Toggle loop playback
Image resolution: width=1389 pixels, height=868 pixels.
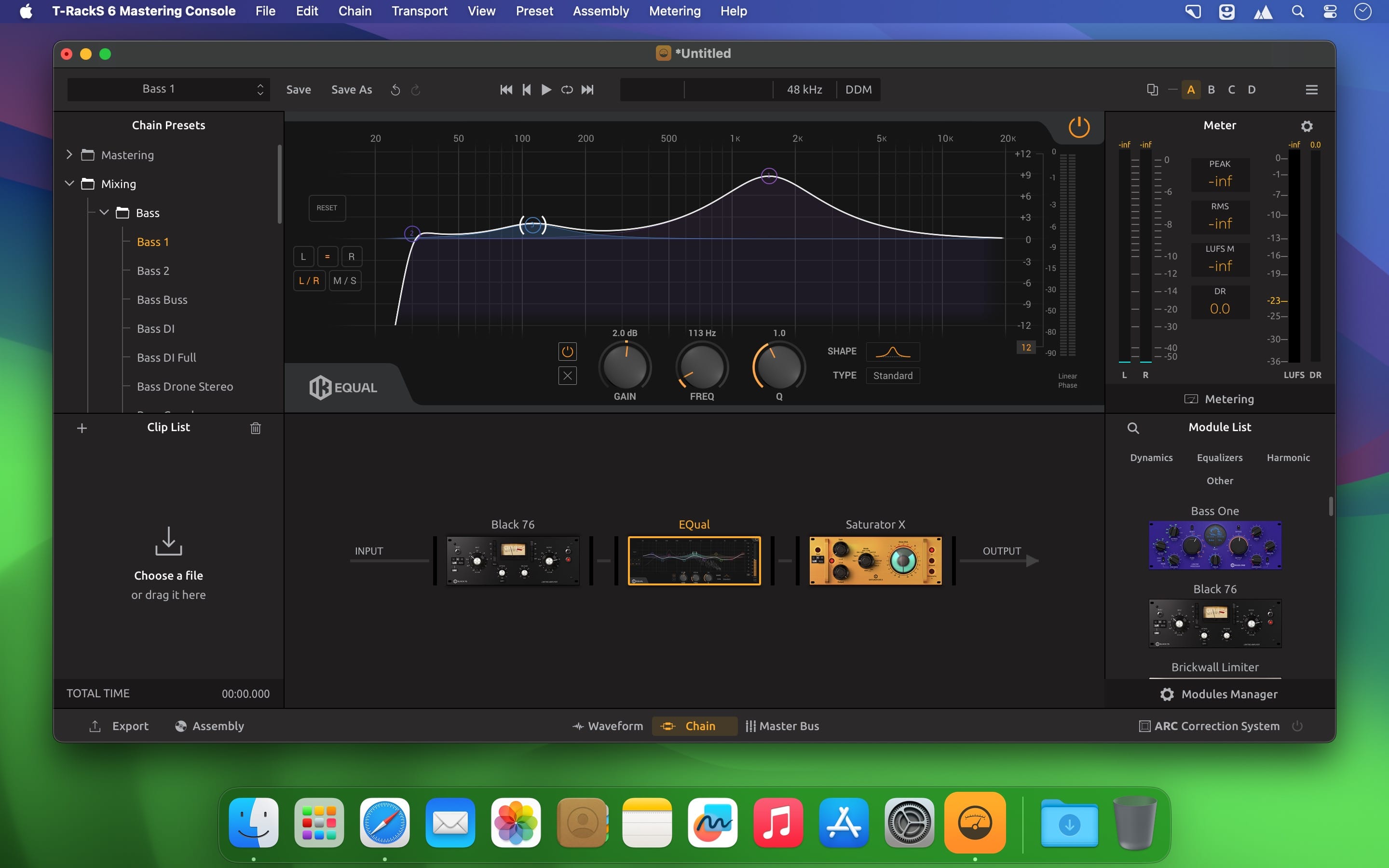coord(567,90)
